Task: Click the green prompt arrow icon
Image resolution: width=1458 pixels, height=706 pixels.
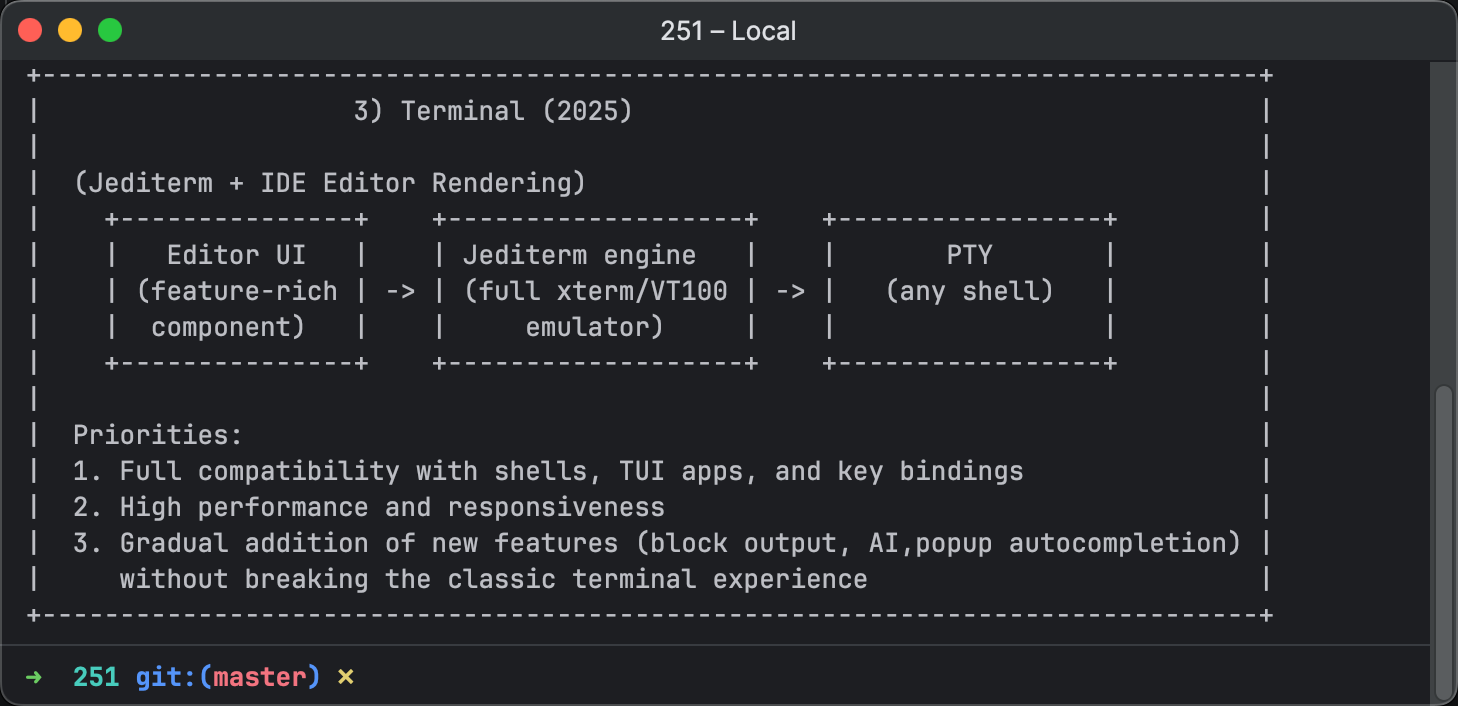Action: point(34,677)
